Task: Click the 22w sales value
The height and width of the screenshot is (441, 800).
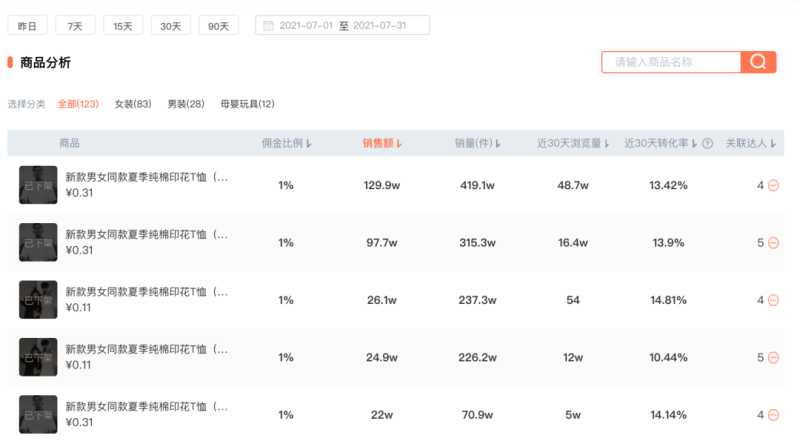Action: pyautogui.click(x=382, y=415)
